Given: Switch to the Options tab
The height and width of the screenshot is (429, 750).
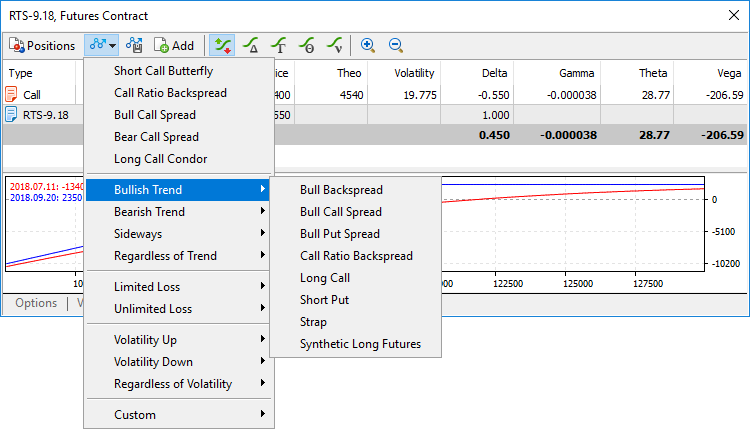Looking at the screenshot, I should [x=36, y=303].
